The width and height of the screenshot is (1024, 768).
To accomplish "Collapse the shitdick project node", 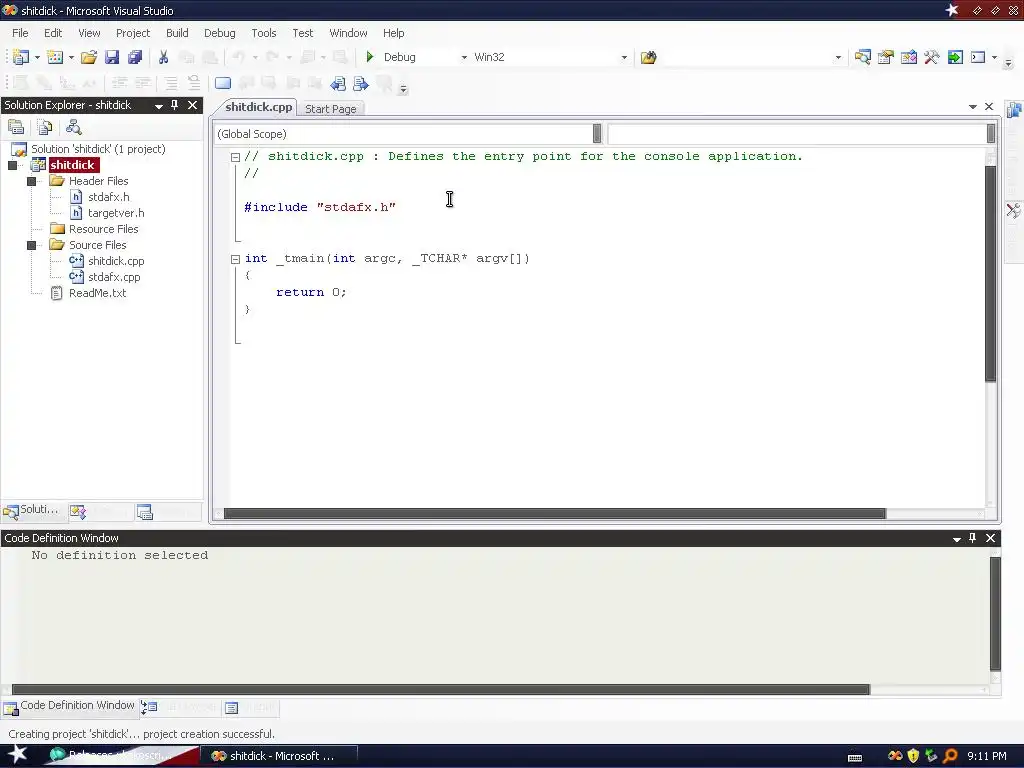I will [x=12, y=165].
